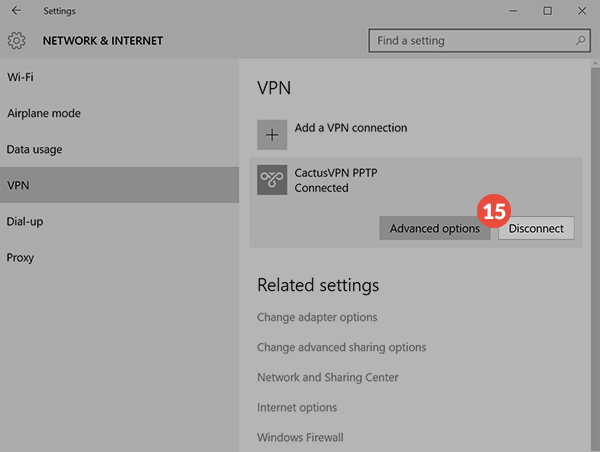Click the CactusVPN PPTP Connected text
Viewport: 600px width, 452px height.
pyautogui.click(x=336, y=180)
